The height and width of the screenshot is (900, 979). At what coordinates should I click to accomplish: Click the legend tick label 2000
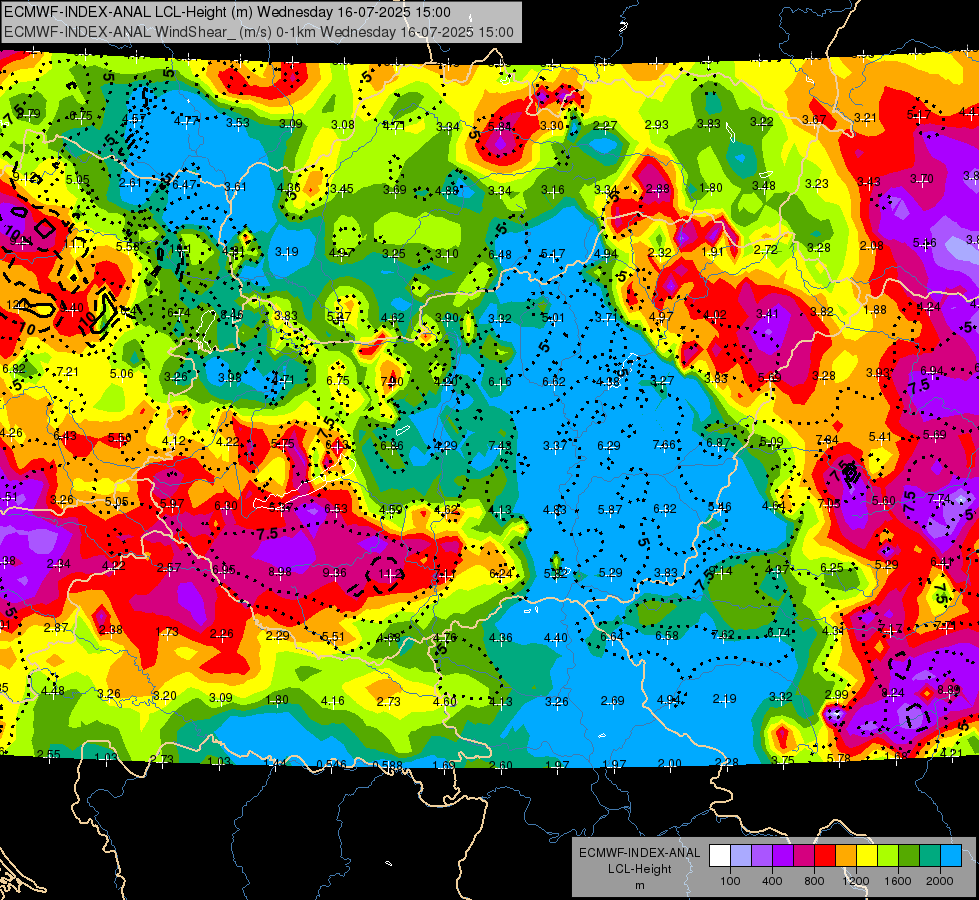tap(940, 881)
